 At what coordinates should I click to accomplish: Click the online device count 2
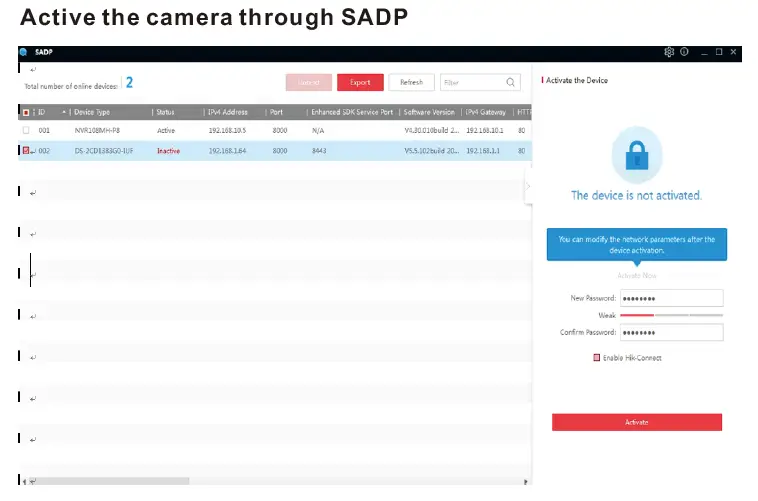(129, 83)
